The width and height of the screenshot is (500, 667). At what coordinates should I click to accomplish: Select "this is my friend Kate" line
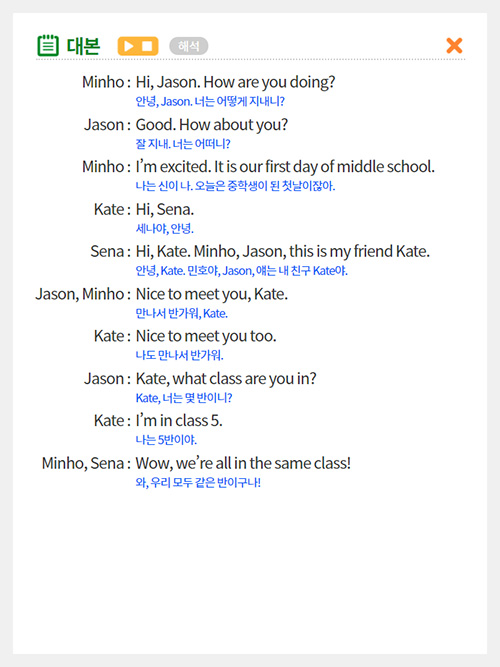(x=283, y=251)
